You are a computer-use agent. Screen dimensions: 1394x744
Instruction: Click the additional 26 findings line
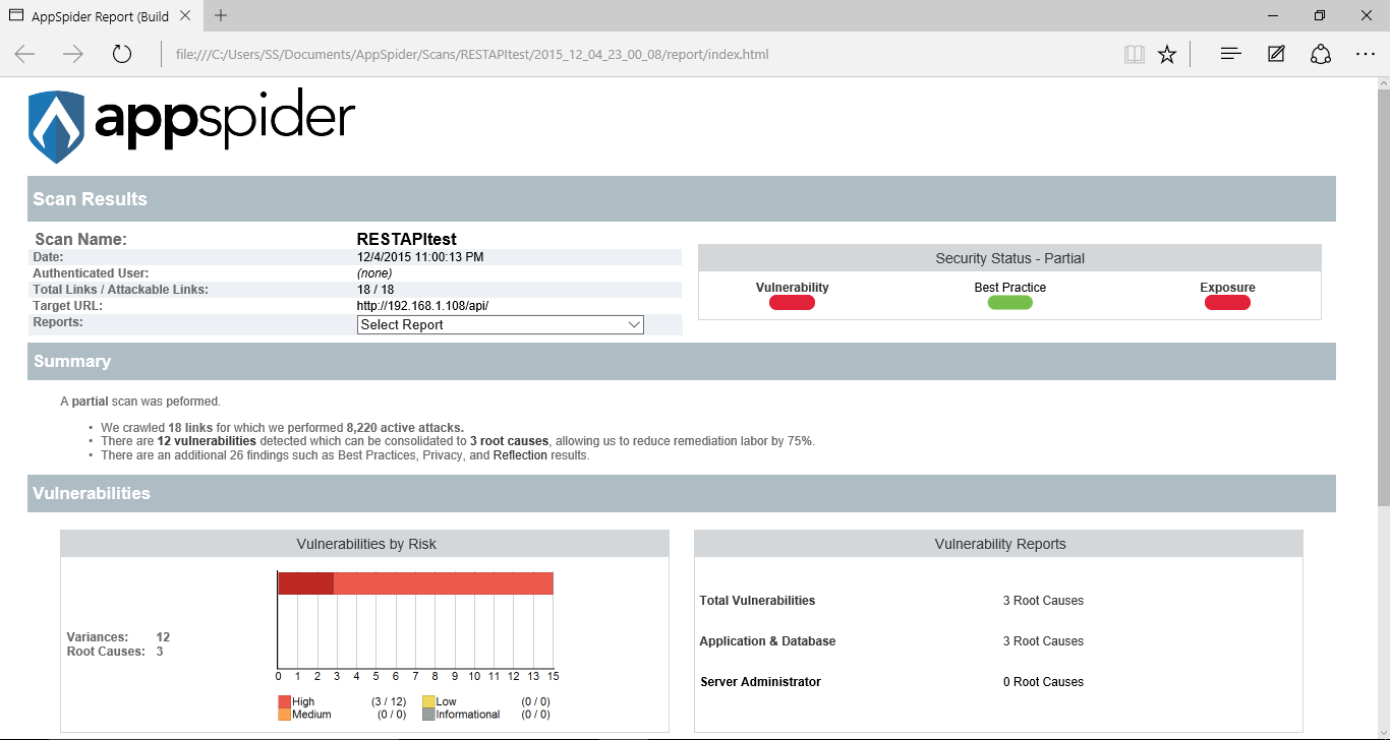click(x=345, y=455)
